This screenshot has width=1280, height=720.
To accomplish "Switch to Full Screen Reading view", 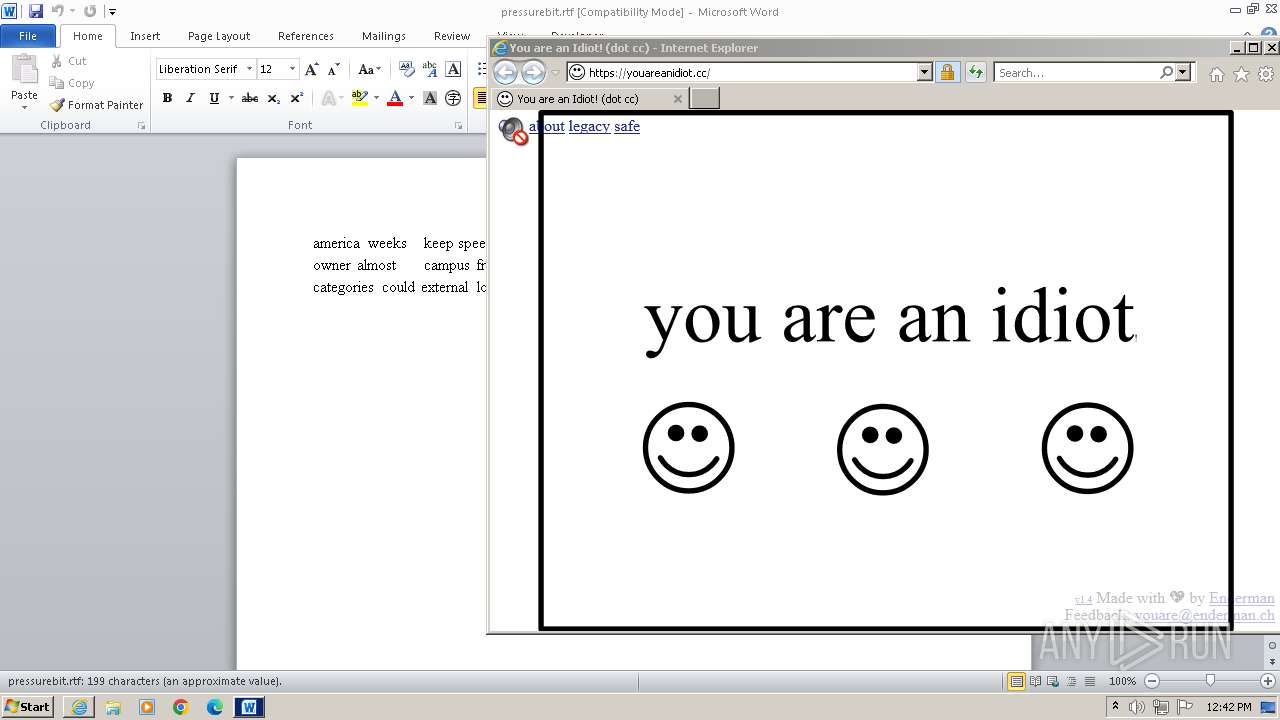I will pyautogui.click(x=1035, y=681).
